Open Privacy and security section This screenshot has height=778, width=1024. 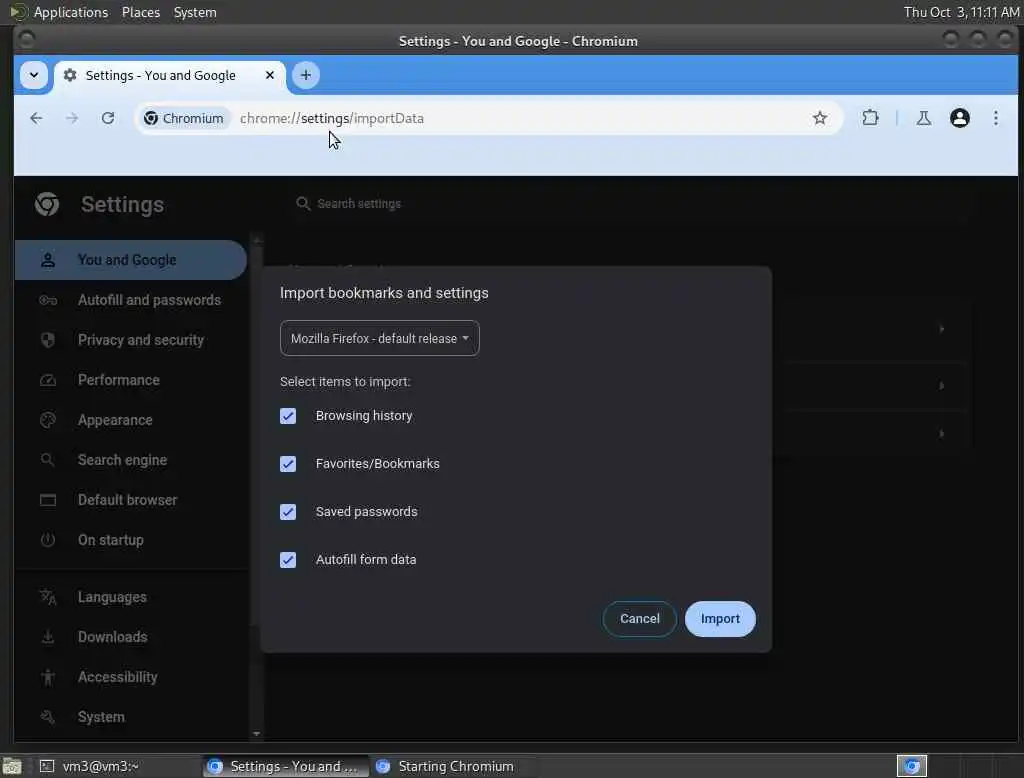click(x=131, y=340)
